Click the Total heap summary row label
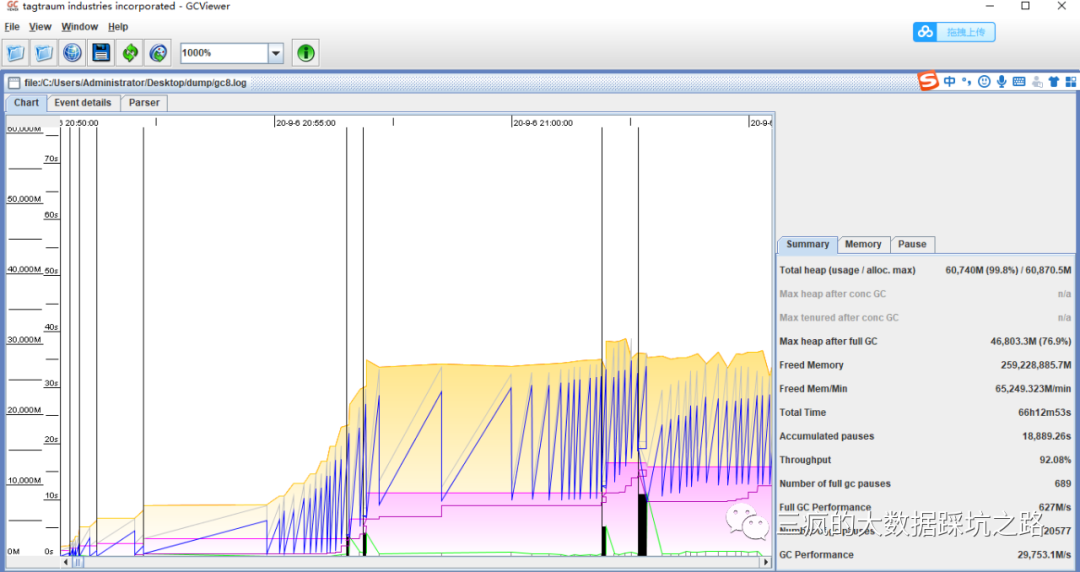The width and height of the screenshot is (1080, 572). click(847, 270)
